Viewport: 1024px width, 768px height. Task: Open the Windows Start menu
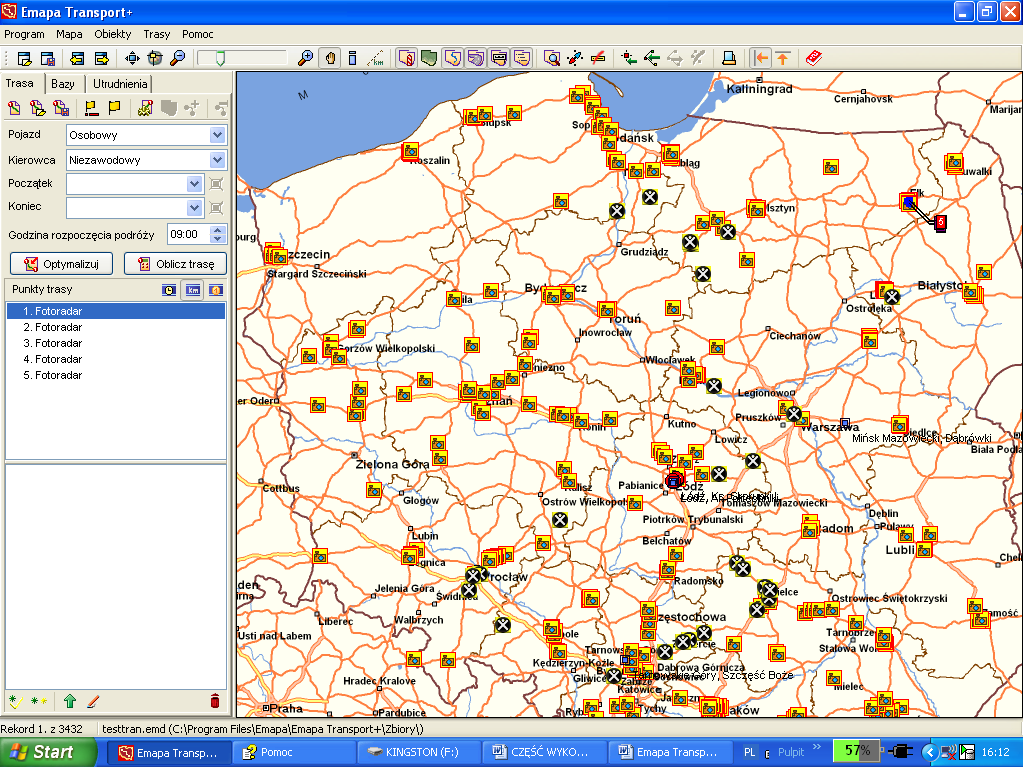tap(48, 752)
